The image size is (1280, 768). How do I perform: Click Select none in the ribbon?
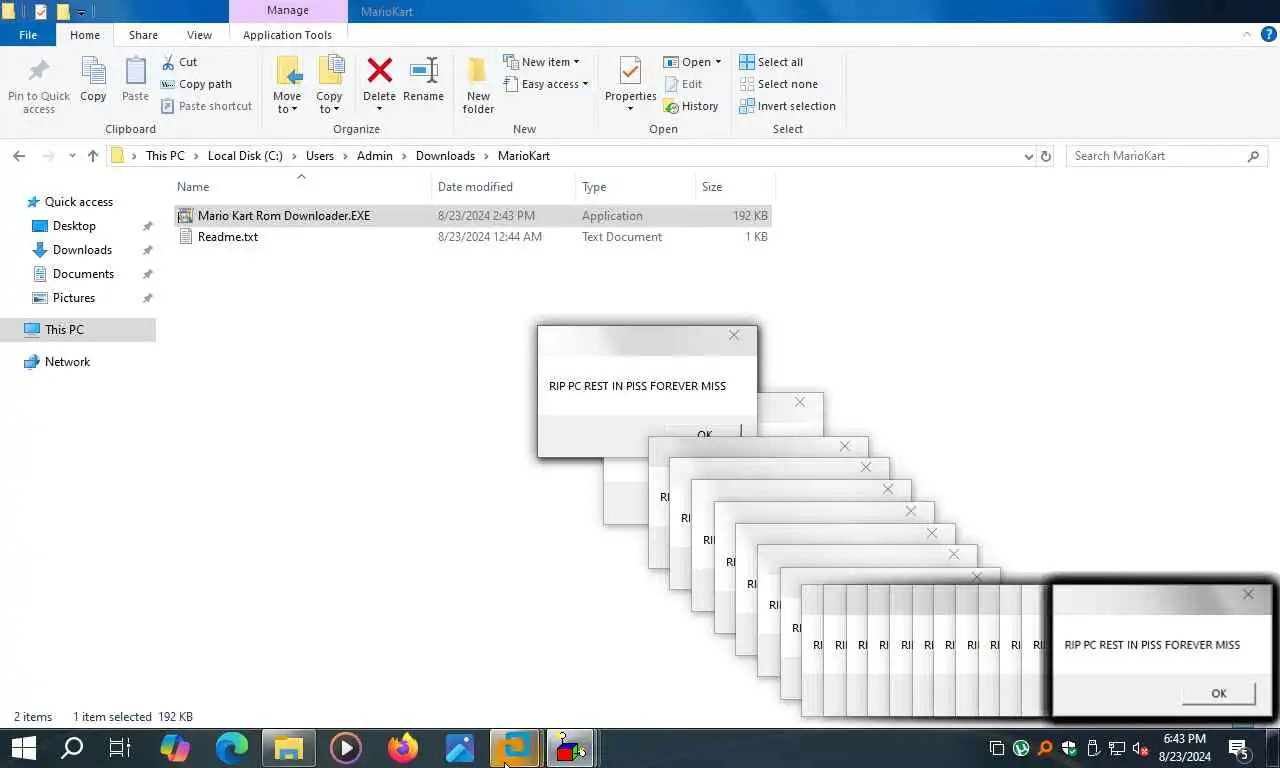[778, 84]
